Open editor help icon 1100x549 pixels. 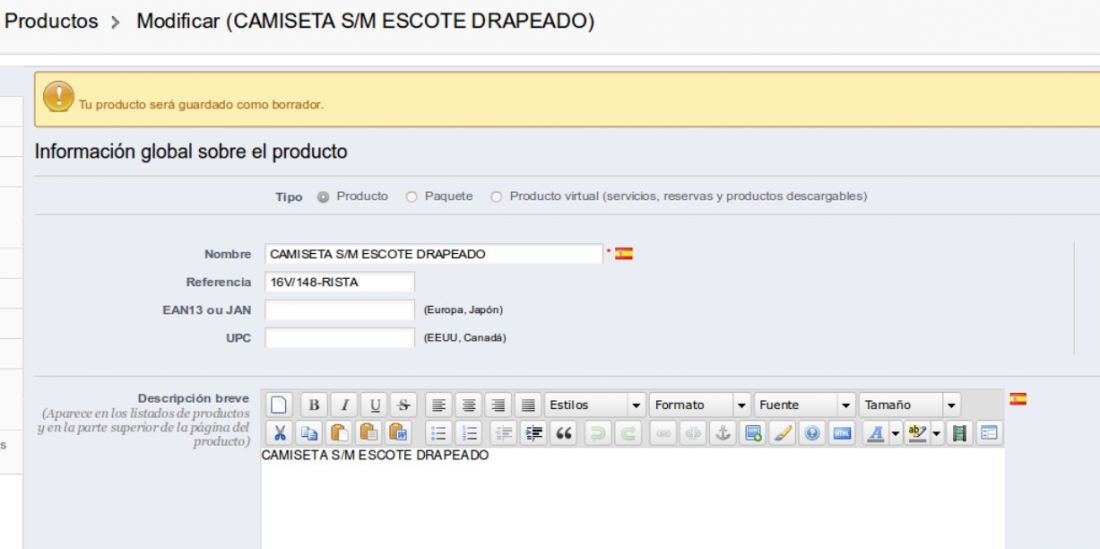[x=812, y=433]
